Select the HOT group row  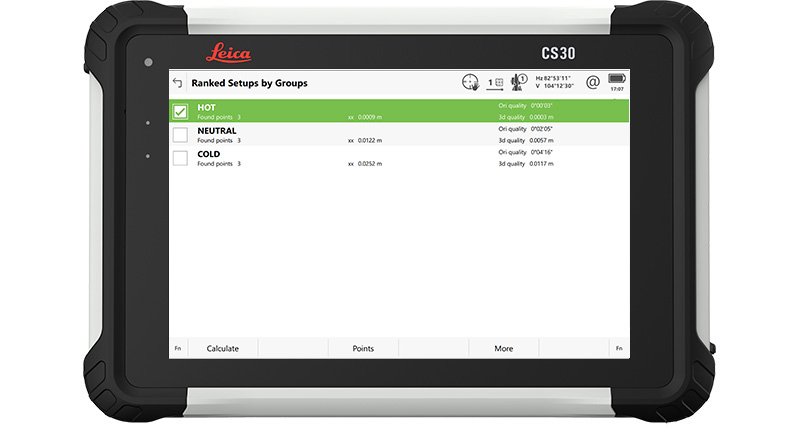click(400, 111)
